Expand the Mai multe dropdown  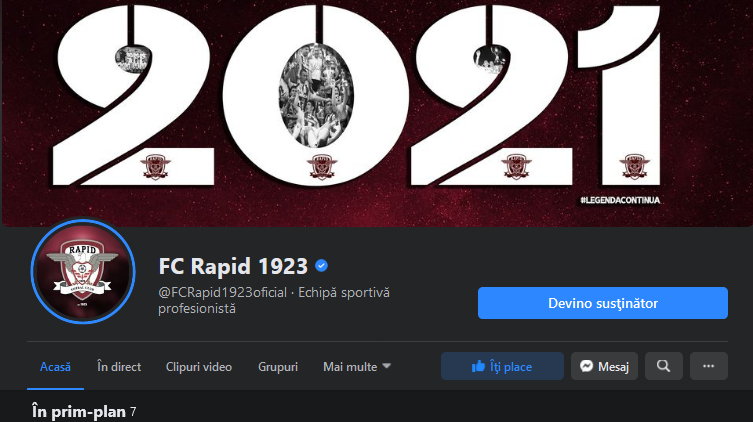point(357,367)
